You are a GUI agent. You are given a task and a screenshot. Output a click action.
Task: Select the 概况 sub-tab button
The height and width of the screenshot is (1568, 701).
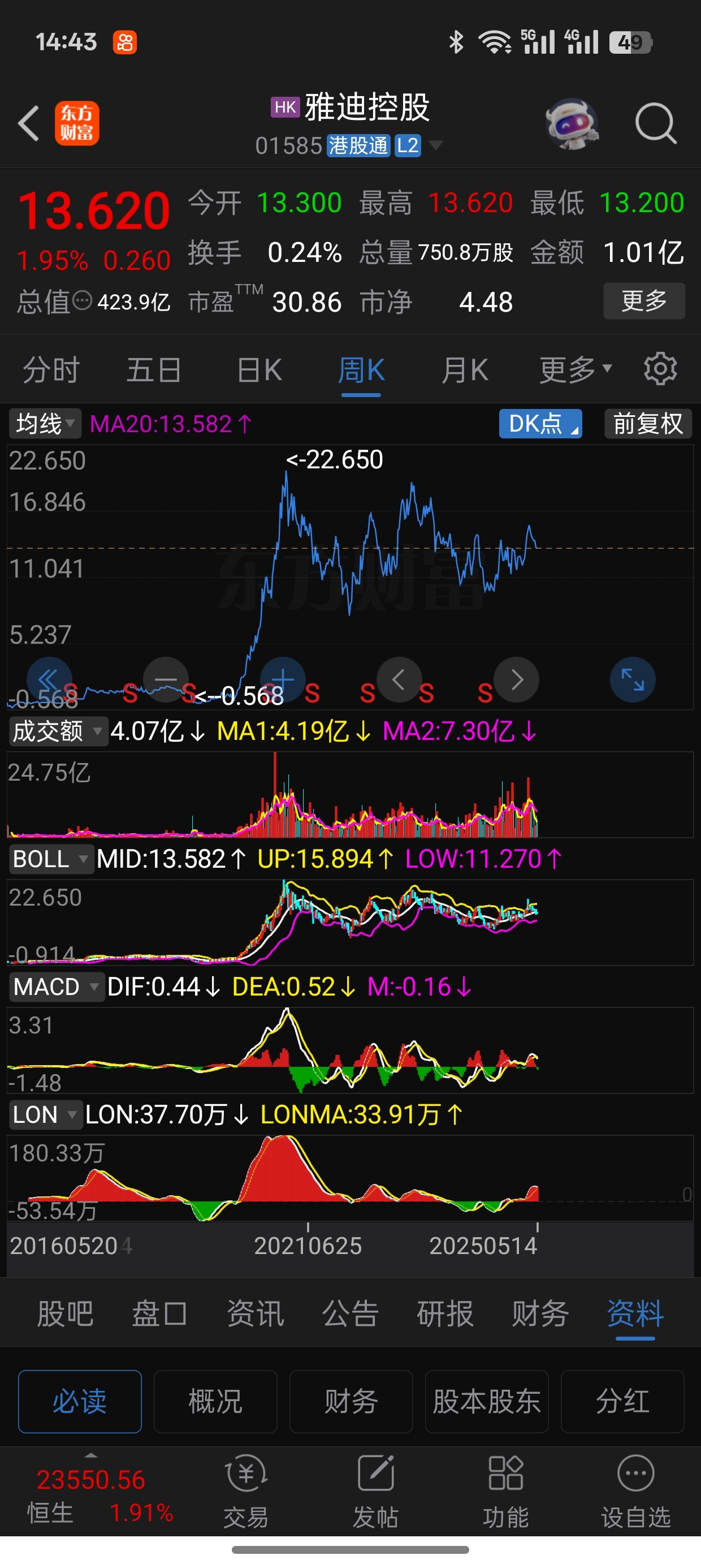pyautogui.click(x=215, y=1402)
